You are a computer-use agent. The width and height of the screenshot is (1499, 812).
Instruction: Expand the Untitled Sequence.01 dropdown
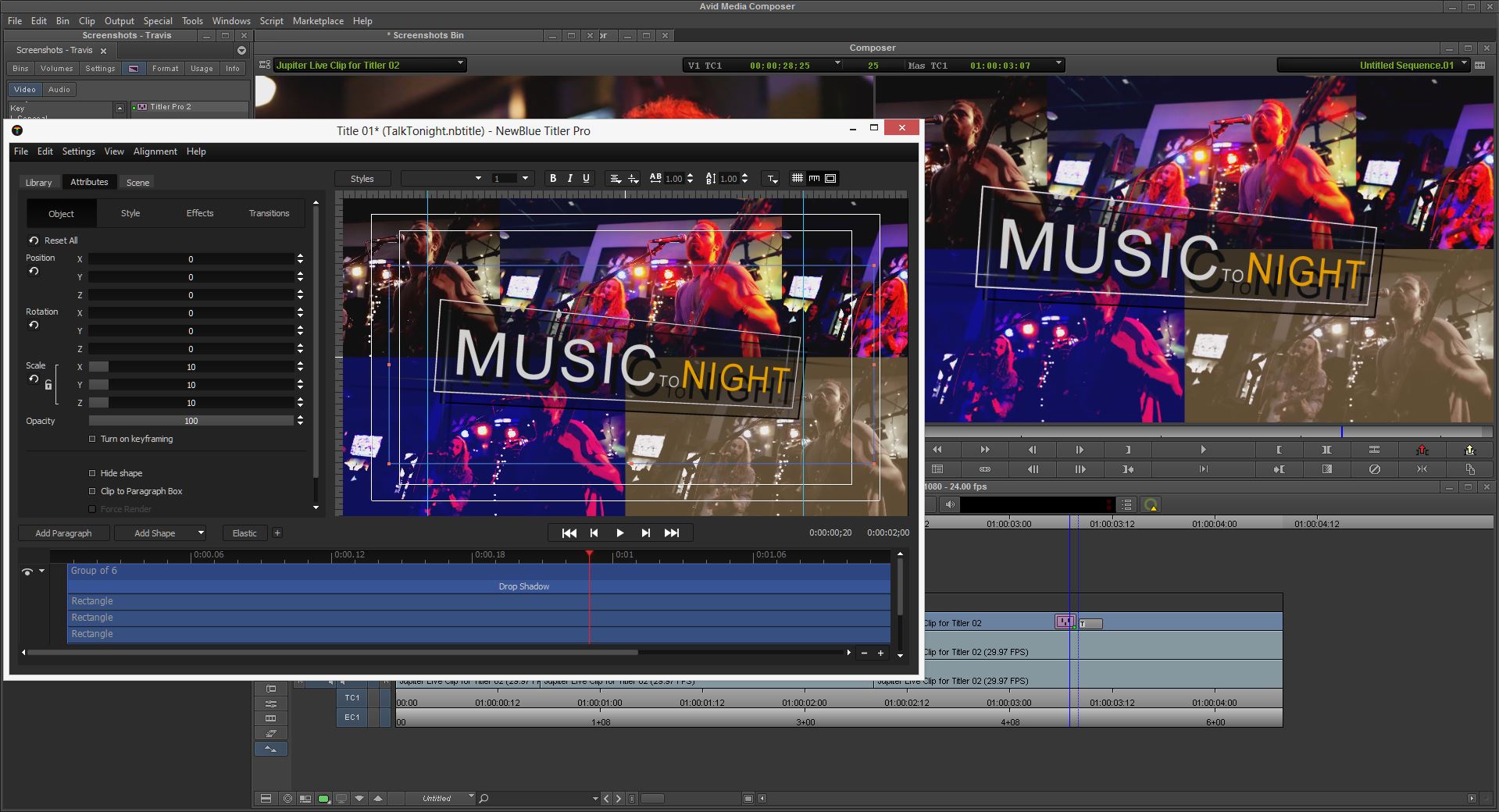(1464, 64)
